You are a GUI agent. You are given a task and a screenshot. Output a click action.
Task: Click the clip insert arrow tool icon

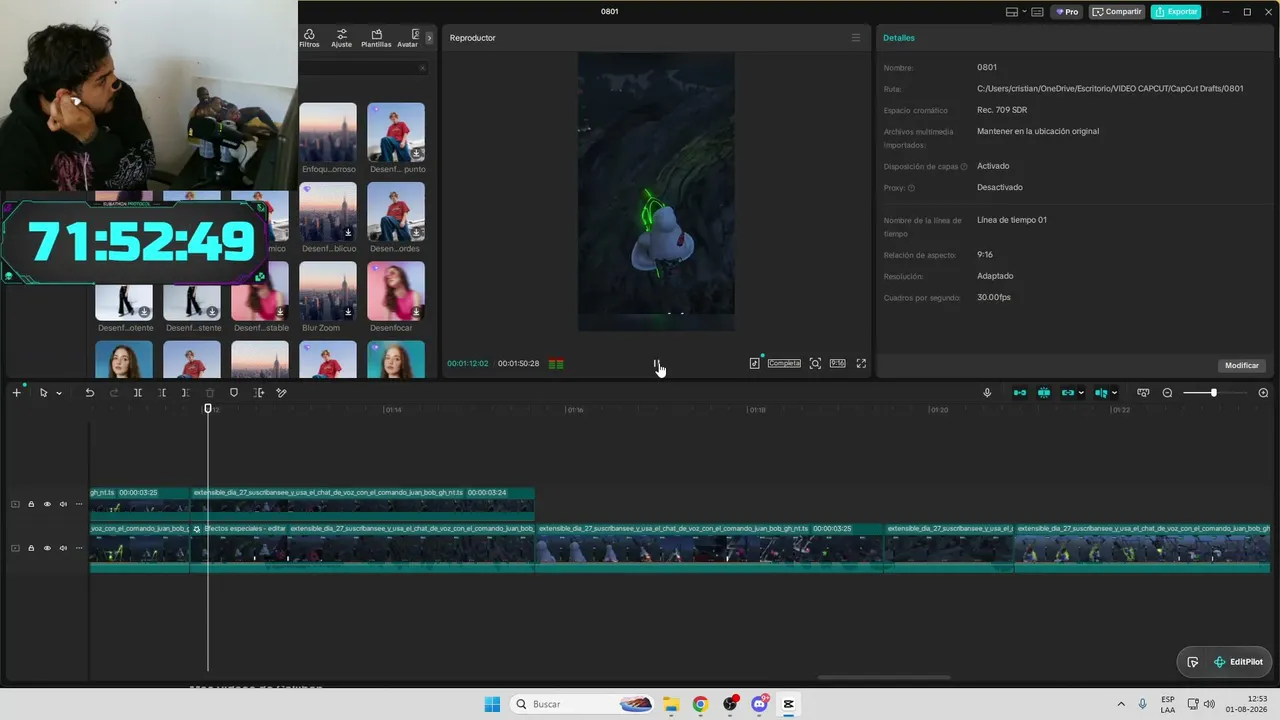(259, 393)
